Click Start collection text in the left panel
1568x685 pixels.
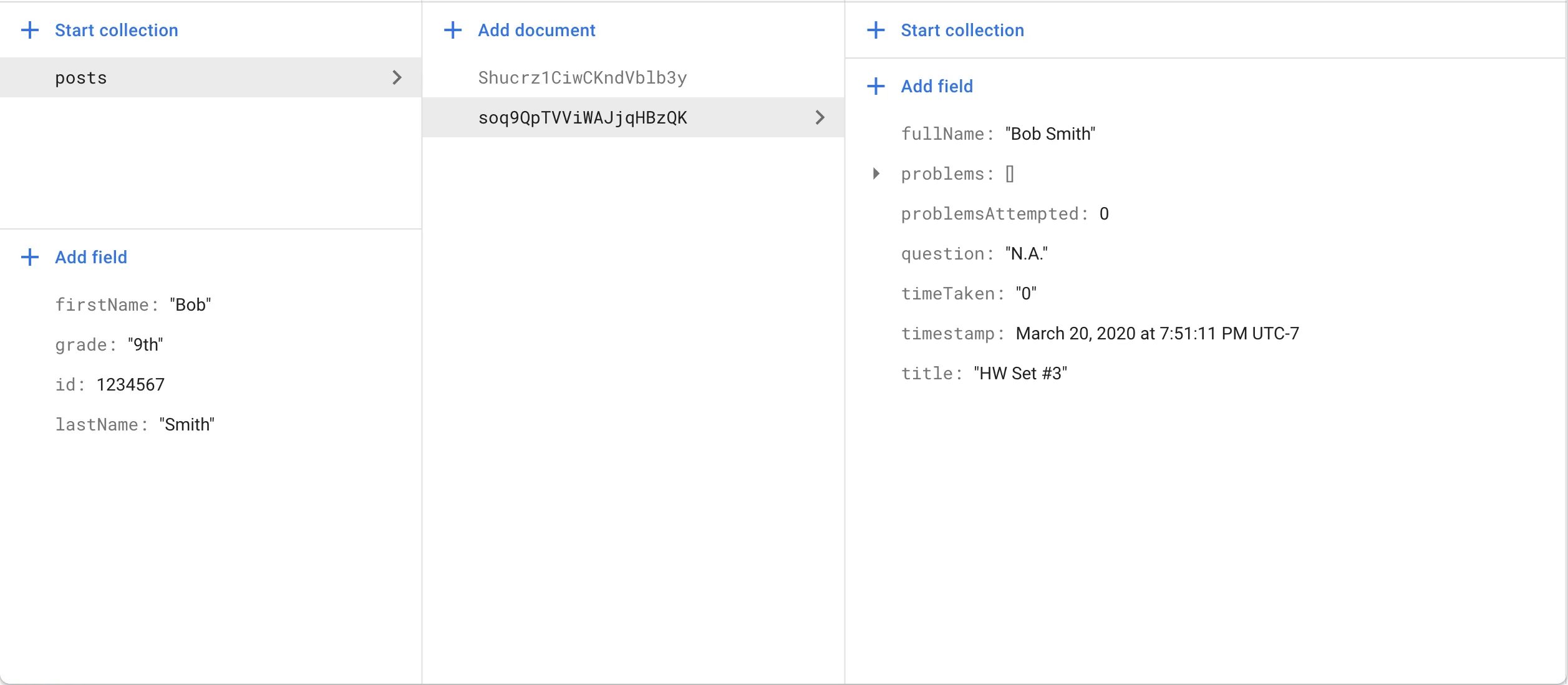click(116, 30)
